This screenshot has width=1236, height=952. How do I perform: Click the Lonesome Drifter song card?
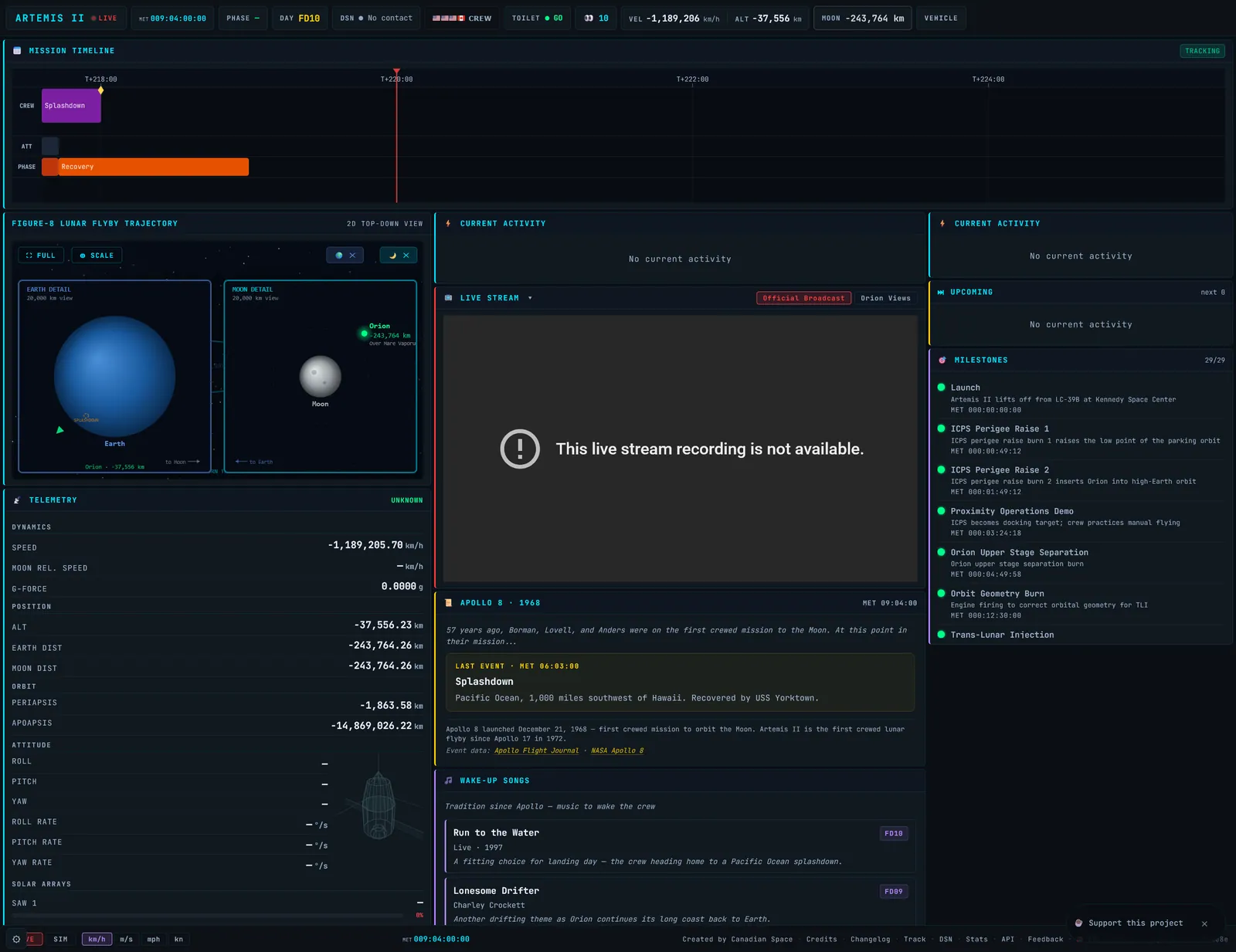tap(681, 902)
